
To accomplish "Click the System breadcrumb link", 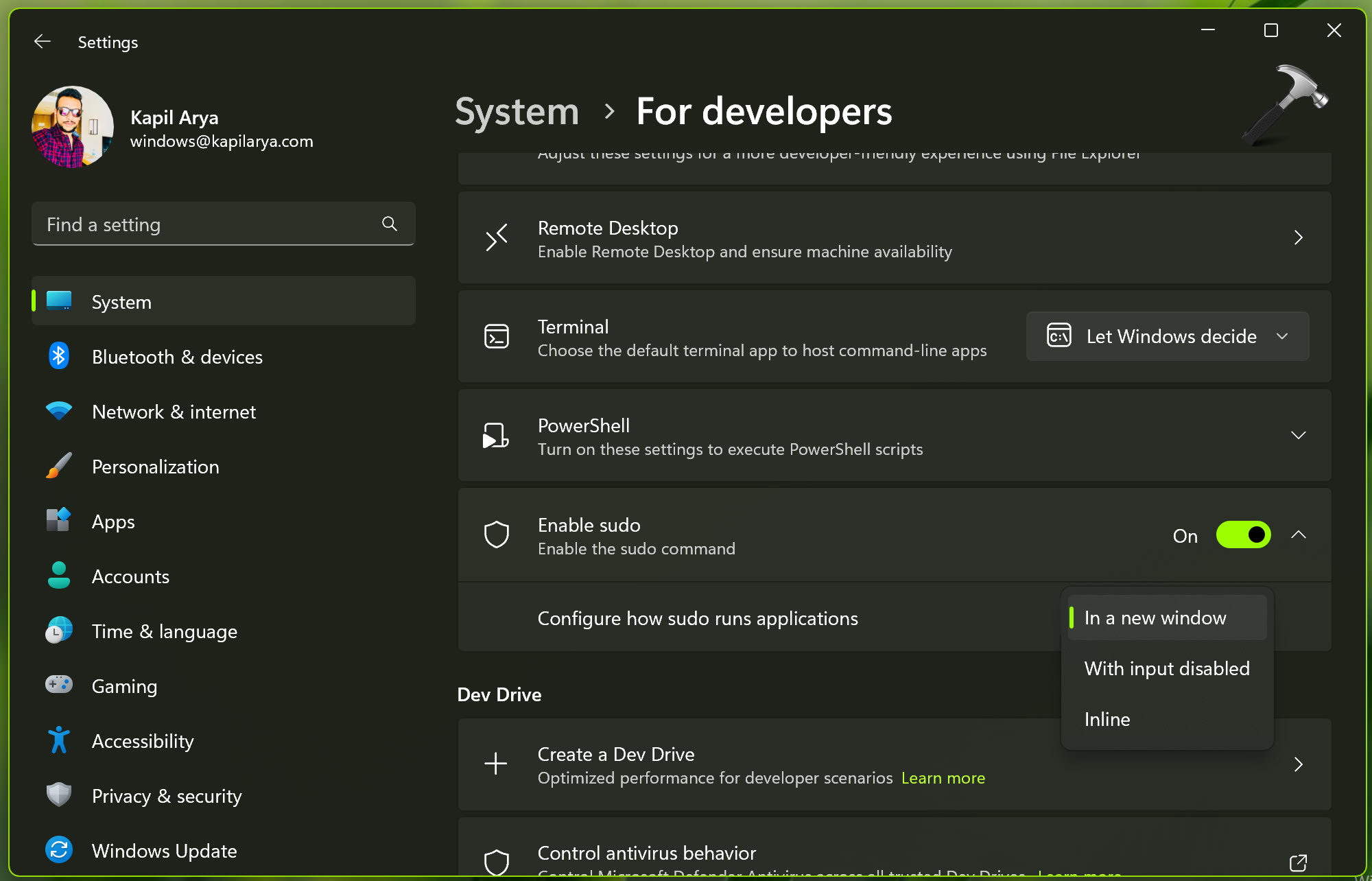I will [x=517, y=112].
